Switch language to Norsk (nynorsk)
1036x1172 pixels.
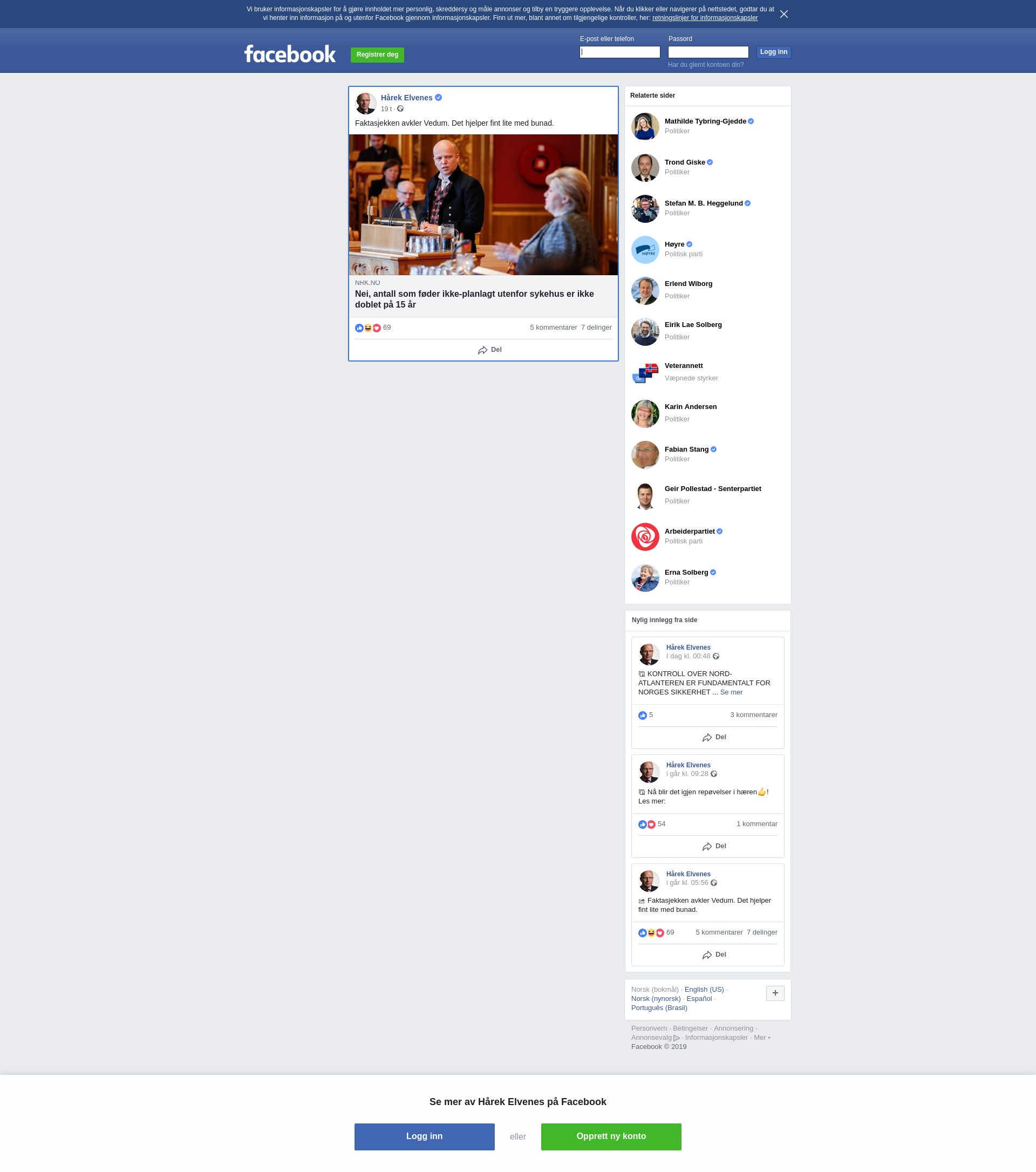(655, 999)
